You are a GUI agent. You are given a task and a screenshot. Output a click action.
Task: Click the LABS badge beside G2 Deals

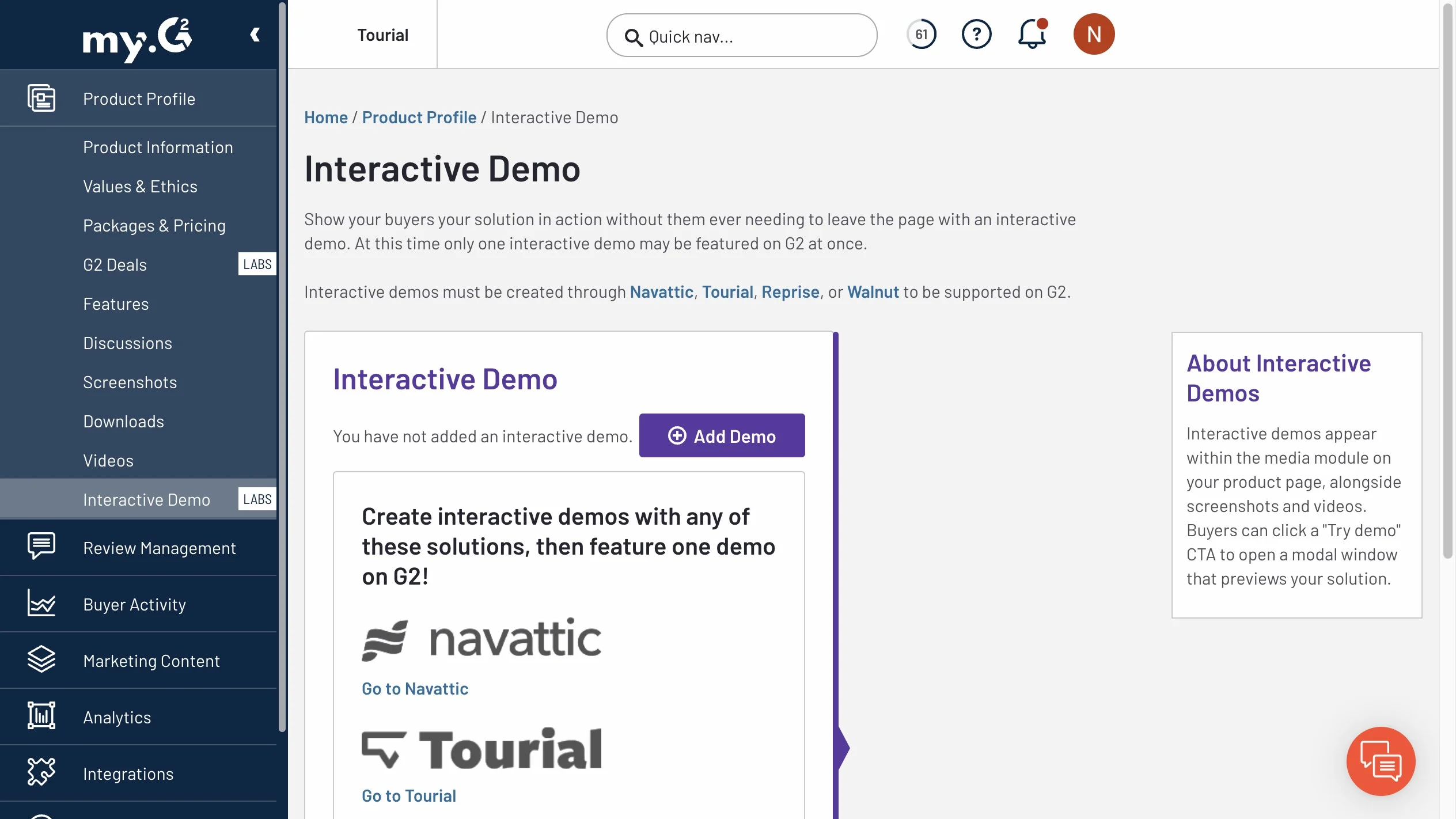coord(257,264)
